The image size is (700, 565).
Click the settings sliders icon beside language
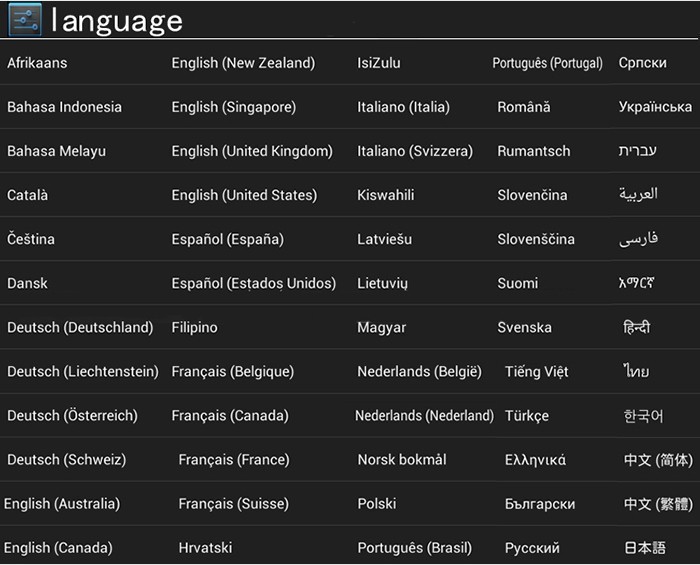[x=24, y=20]
